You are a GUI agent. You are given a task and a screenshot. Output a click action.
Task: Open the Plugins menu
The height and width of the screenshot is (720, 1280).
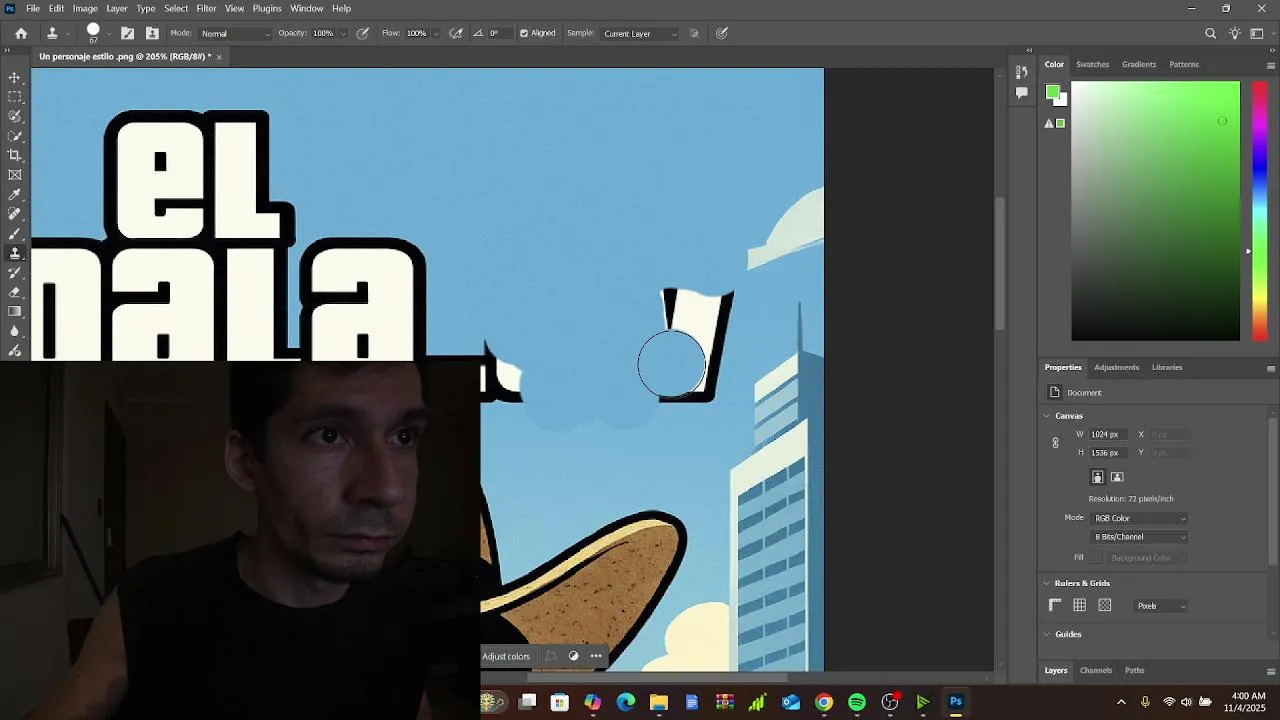[x=267, y=8]
